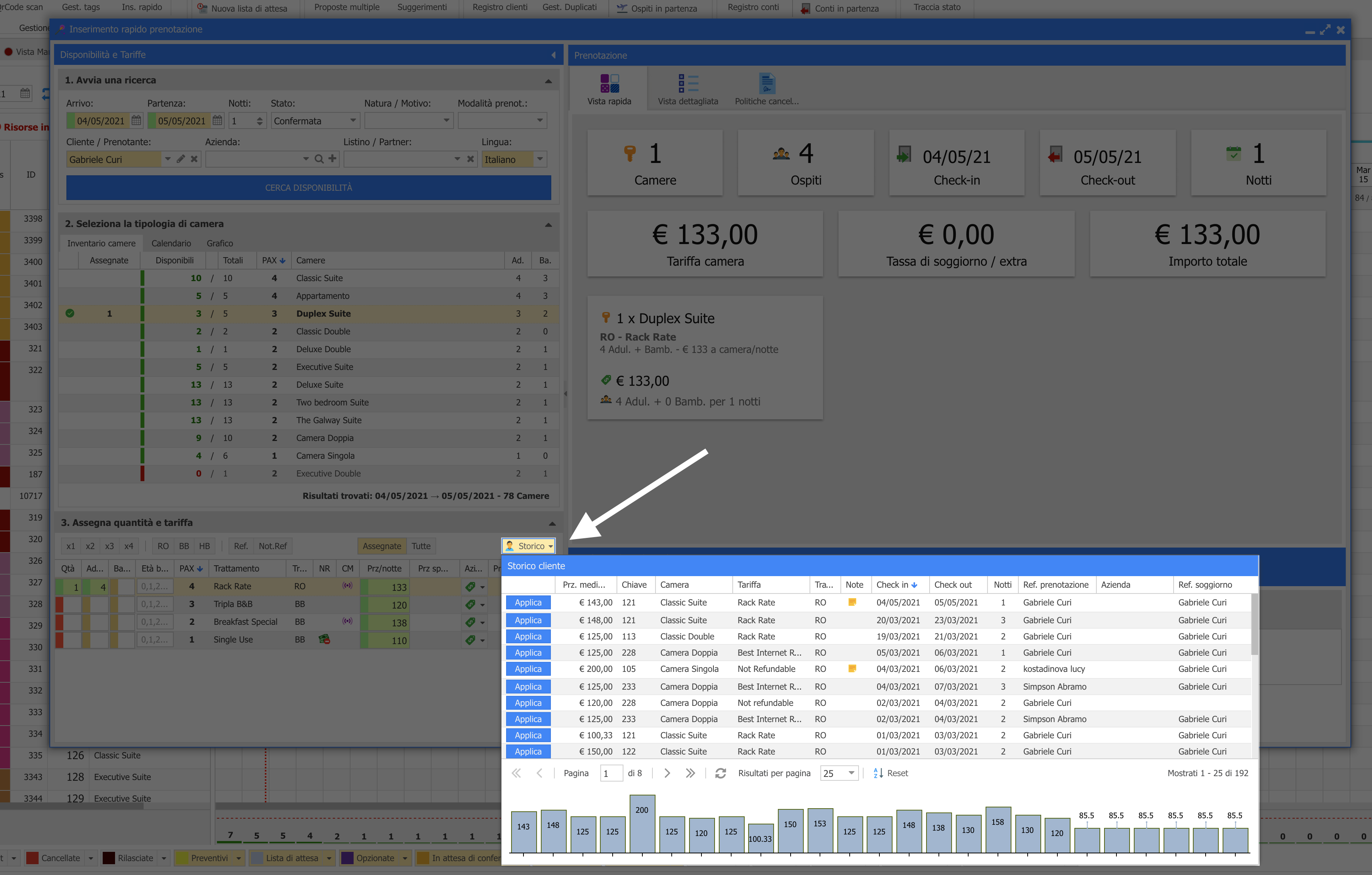Image resolution: width=1372 pixels, height=875 pixels.
Task: Open the Arrivo date calendar icon
Action: tap(136, 120)
